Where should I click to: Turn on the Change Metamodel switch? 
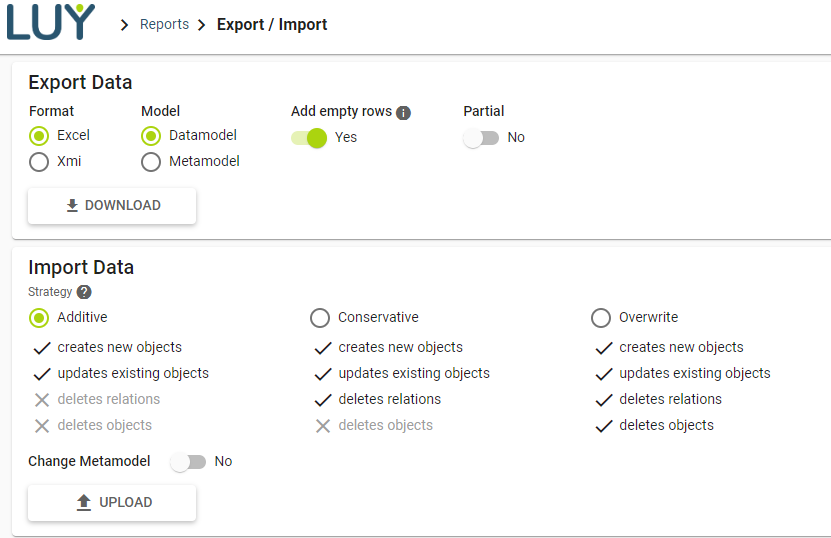188,462
